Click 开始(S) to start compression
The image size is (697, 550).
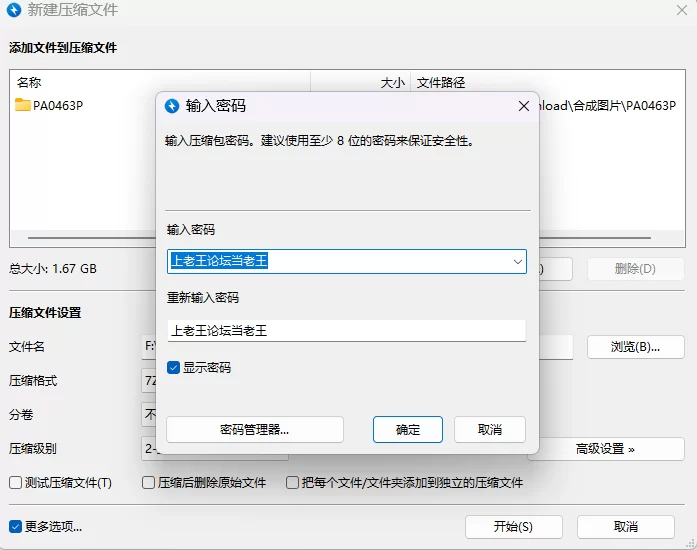point(514,527)
